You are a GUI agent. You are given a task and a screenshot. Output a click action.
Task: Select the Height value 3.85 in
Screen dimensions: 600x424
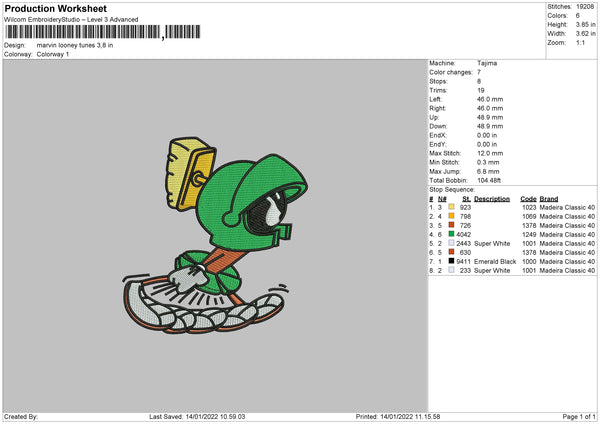(x=585, y=24)
